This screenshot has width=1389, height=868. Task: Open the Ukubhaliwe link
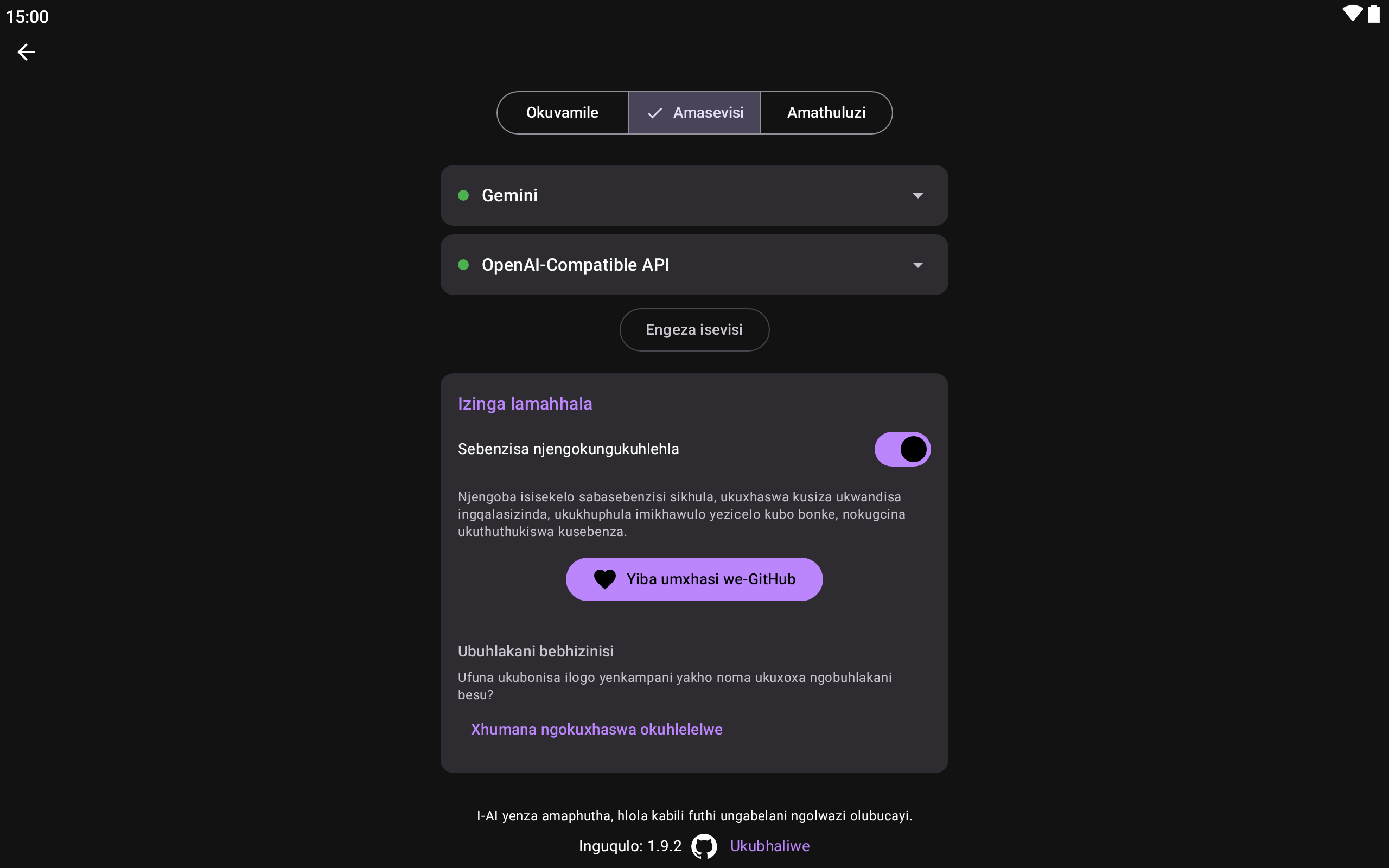point(769,846)
